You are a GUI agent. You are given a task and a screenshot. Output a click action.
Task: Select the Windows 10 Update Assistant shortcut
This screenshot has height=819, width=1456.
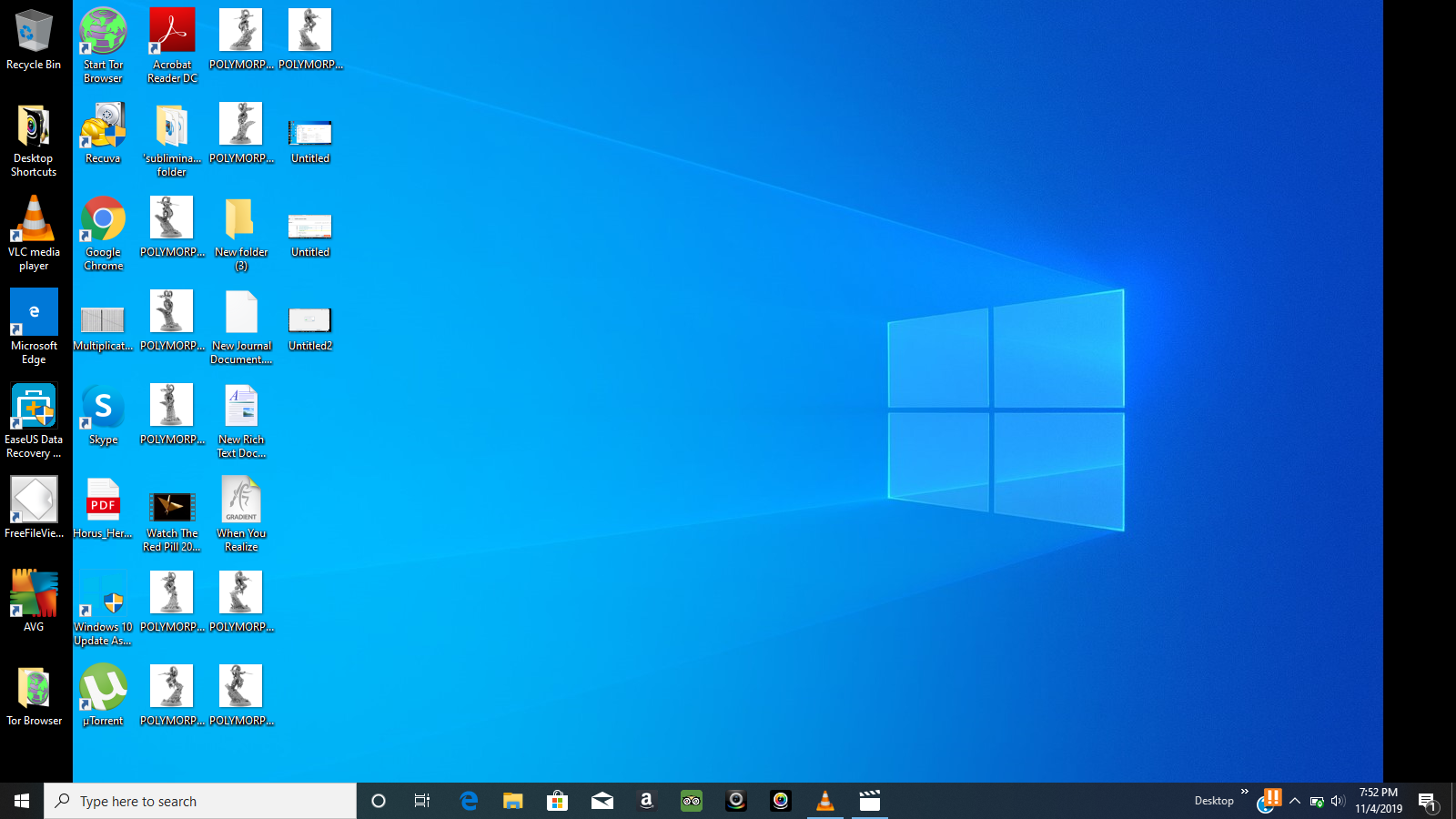(103, 609)
